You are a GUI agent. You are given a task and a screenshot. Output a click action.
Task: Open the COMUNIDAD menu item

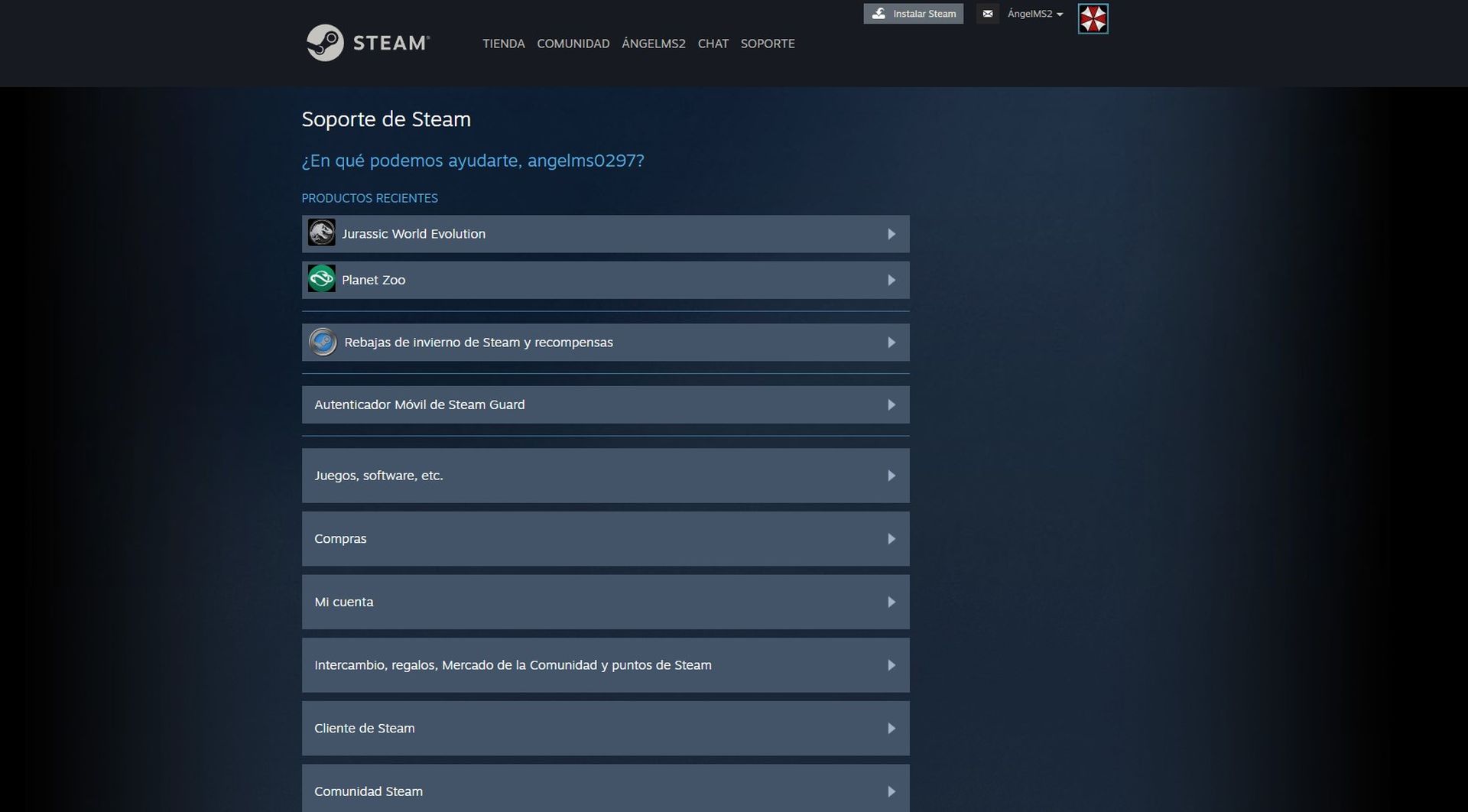coord(573,44)
